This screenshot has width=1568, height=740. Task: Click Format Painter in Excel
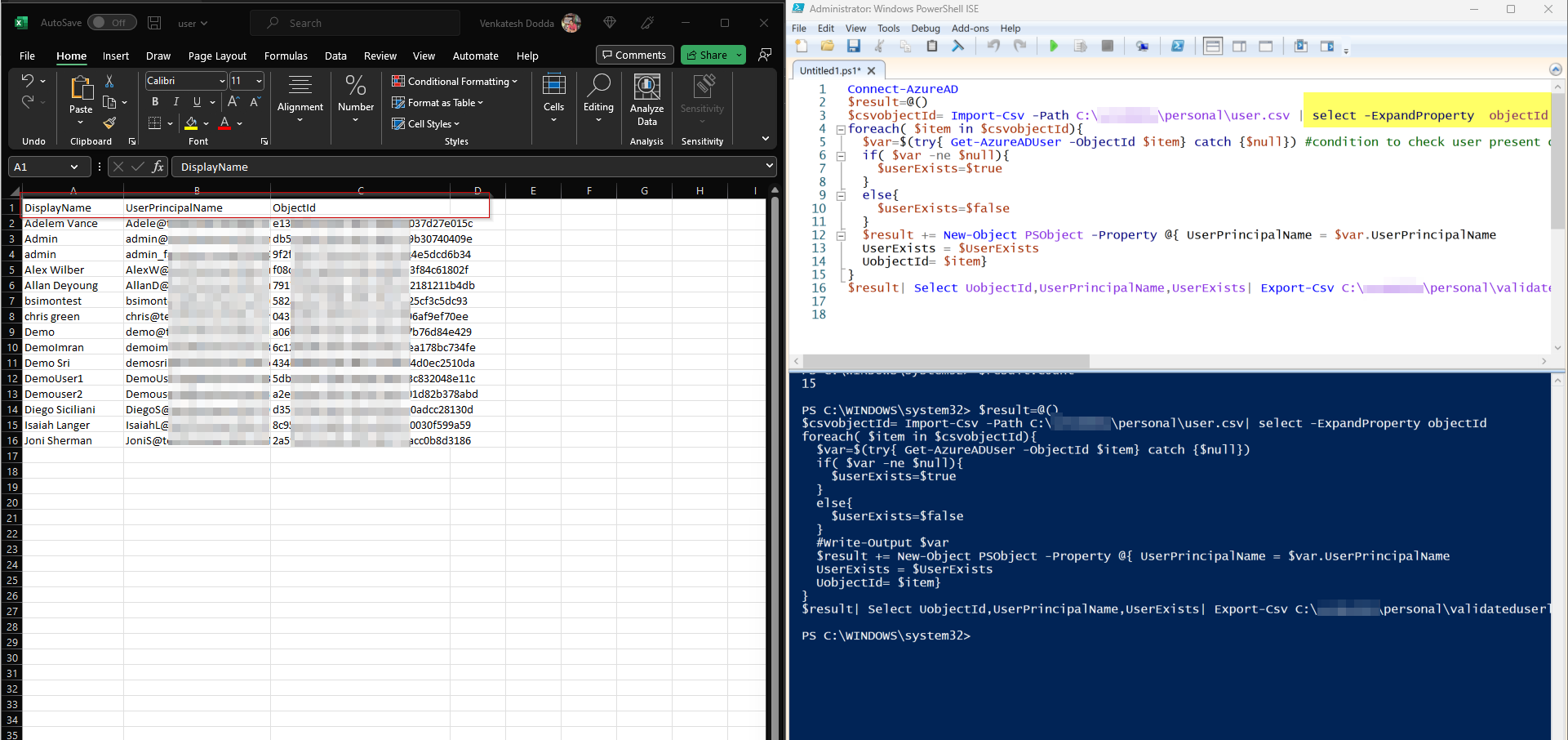(x=109, y=123)
